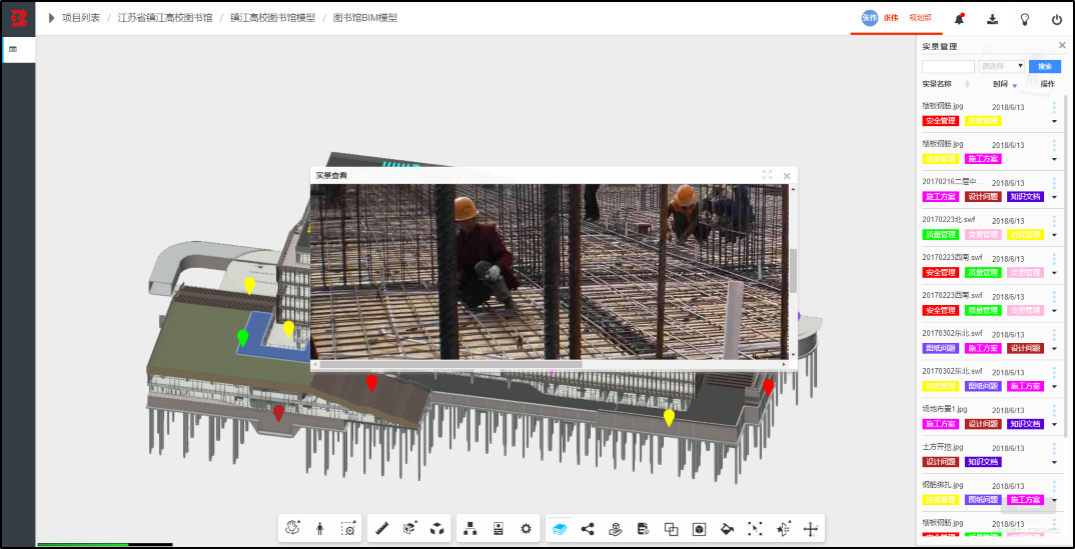This screenshot has height=549, width=1075.
Task: Select the ruler measure tool
Action: tap(383, 528)
